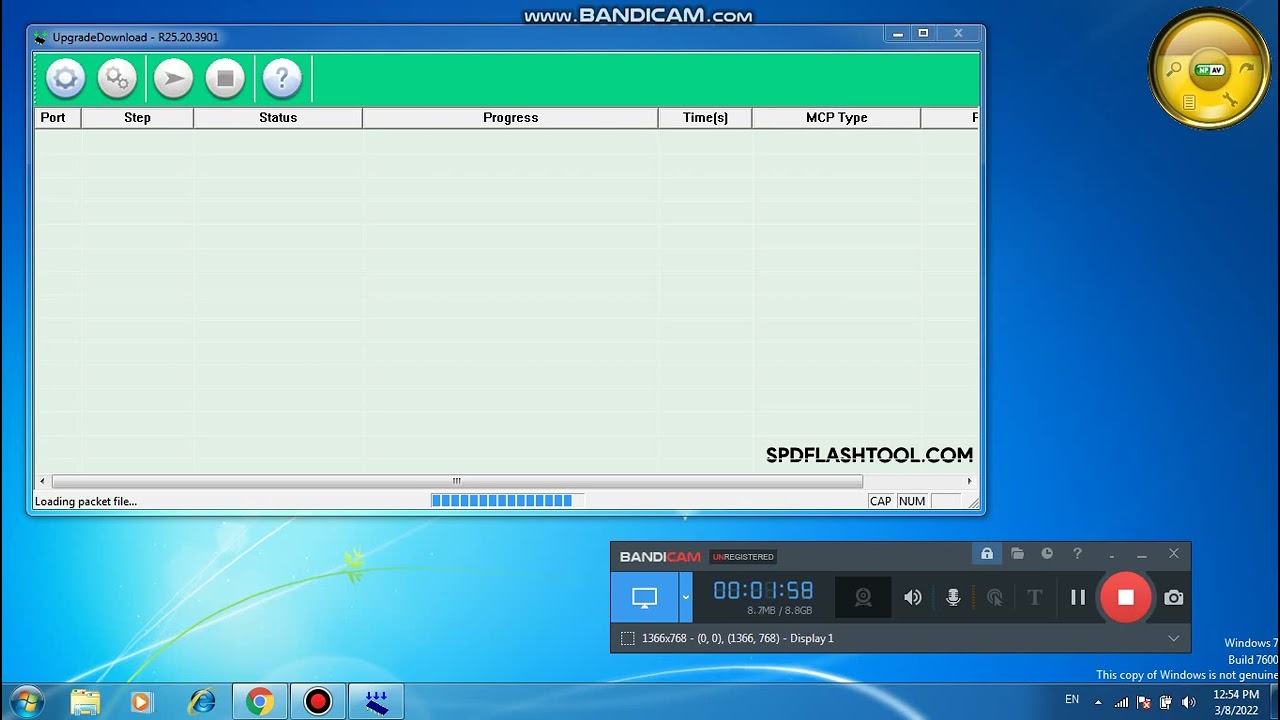
Task: Toggle Bandicam mouse click effect icon
Action: [x=995, y=597]
